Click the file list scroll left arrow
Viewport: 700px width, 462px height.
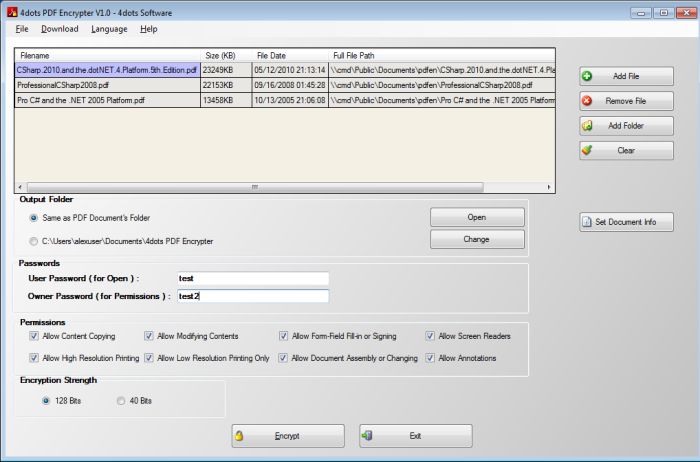20,187
